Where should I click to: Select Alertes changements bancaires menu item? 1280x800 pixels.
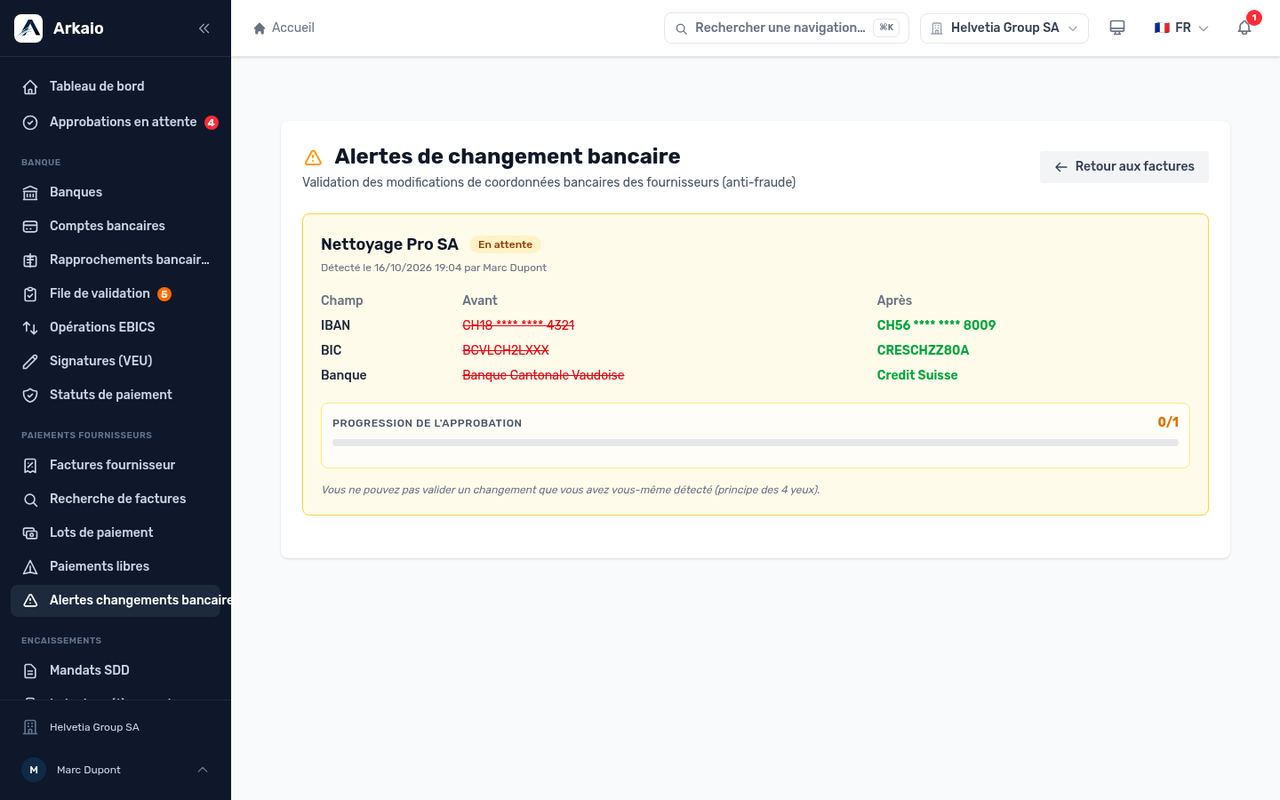click(115, 600)
